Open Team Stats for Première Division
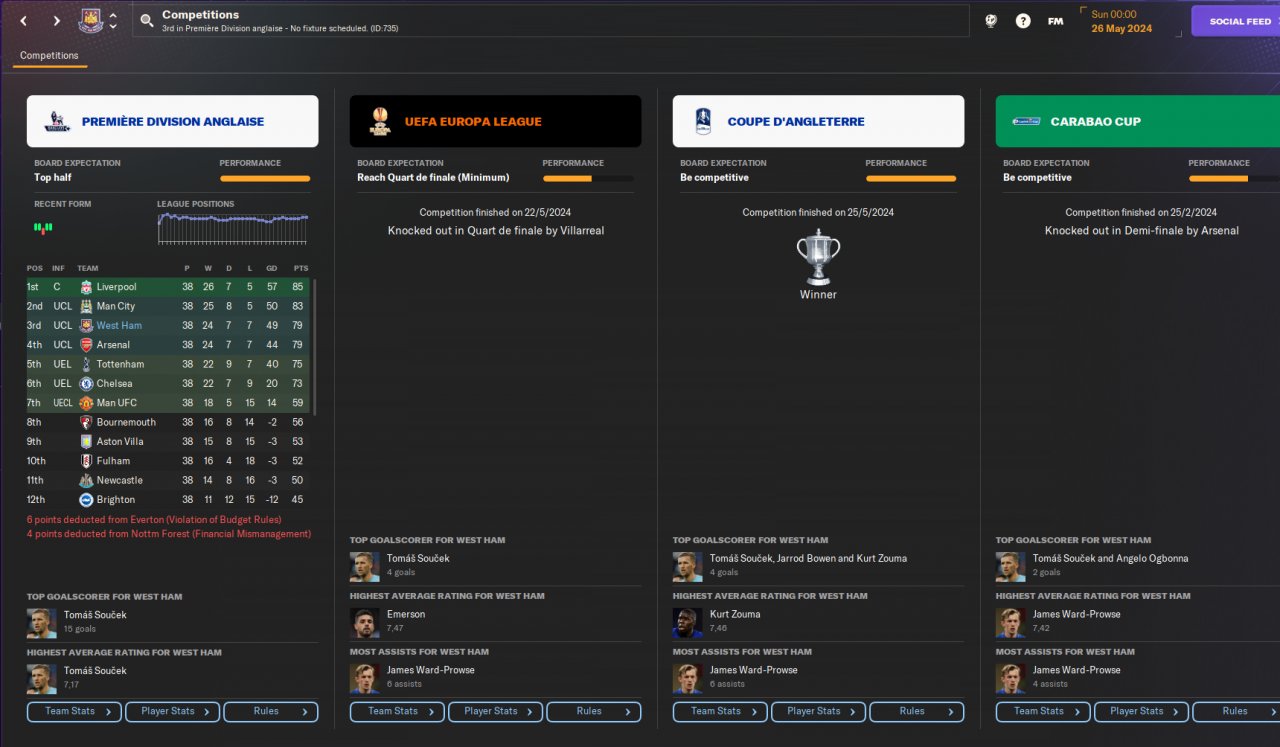This screenshot has width=1280, height=747. 74,711
